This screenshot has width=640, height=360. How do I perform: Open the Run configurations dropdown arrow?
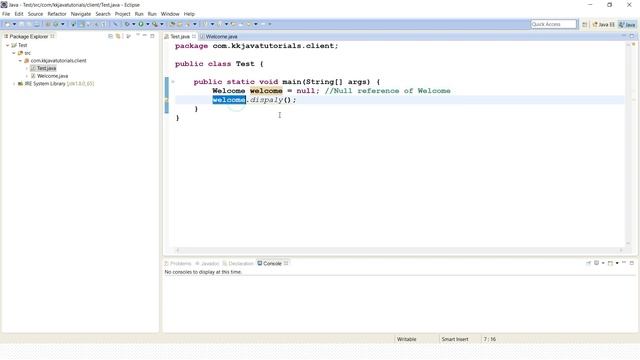pos(148,24)
